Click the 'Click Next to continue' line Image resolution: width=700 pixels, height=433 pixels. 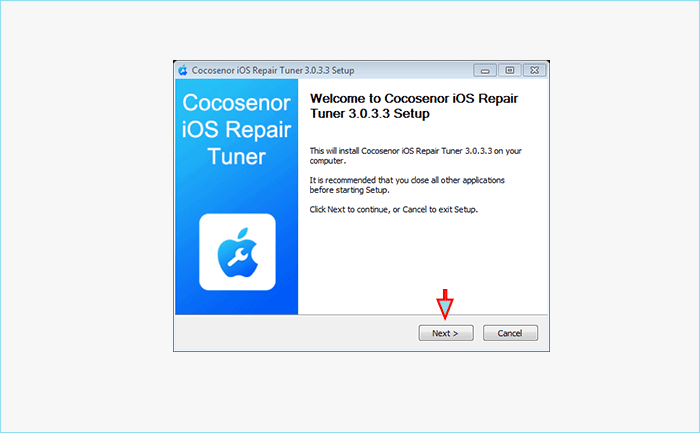394,209
